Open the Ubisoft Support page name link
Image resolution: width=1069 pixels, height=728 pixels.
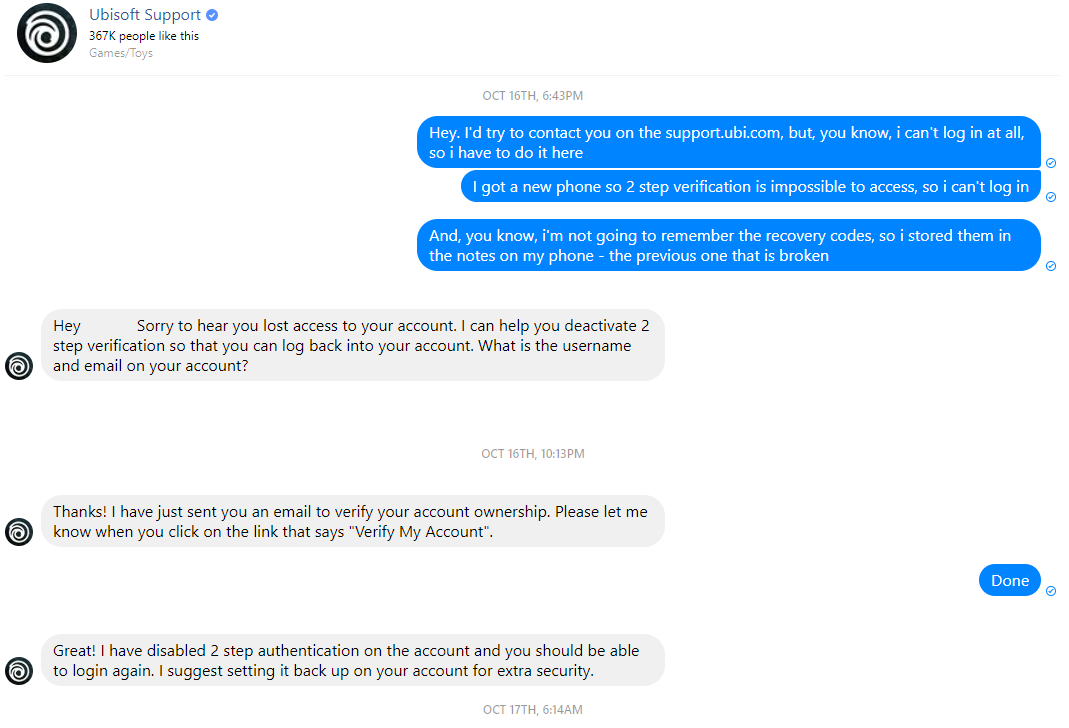click(145, 15)
